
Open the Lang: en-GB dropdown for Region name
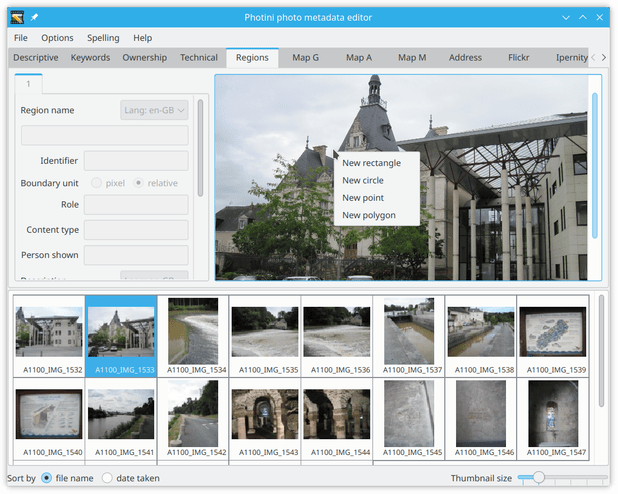pyautogui.click(x=154, y=110)
